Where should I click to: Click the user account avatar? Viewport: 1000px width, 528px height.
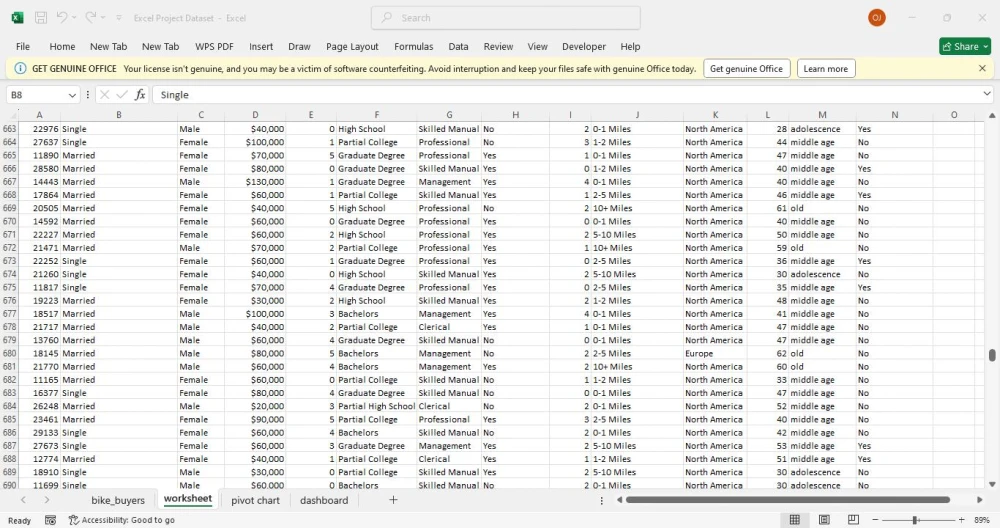click(x=877, y=18)
